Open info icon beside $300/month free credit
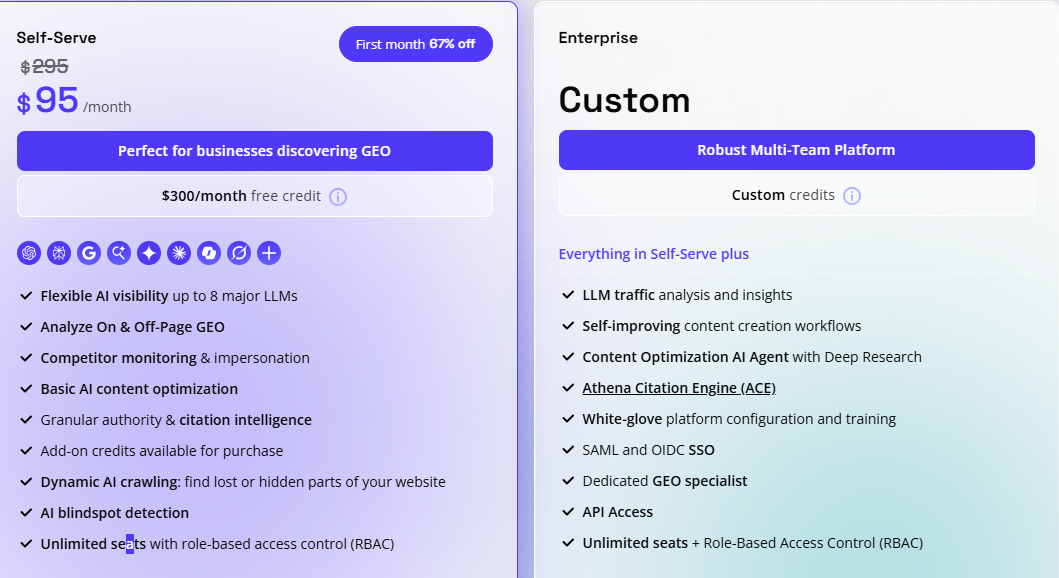Viewport: 1059px width, 578px height. (x=338, y=196)
